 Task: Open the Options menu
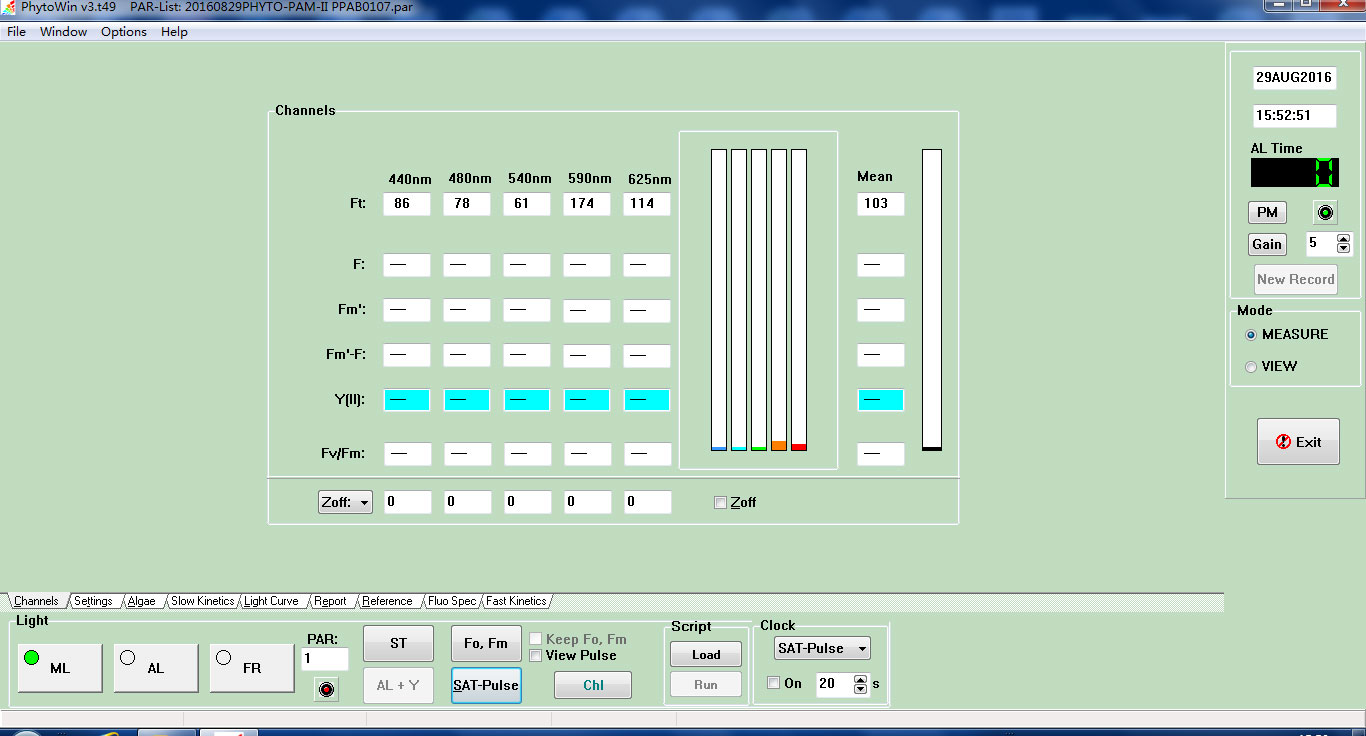[x=124, y=32]
